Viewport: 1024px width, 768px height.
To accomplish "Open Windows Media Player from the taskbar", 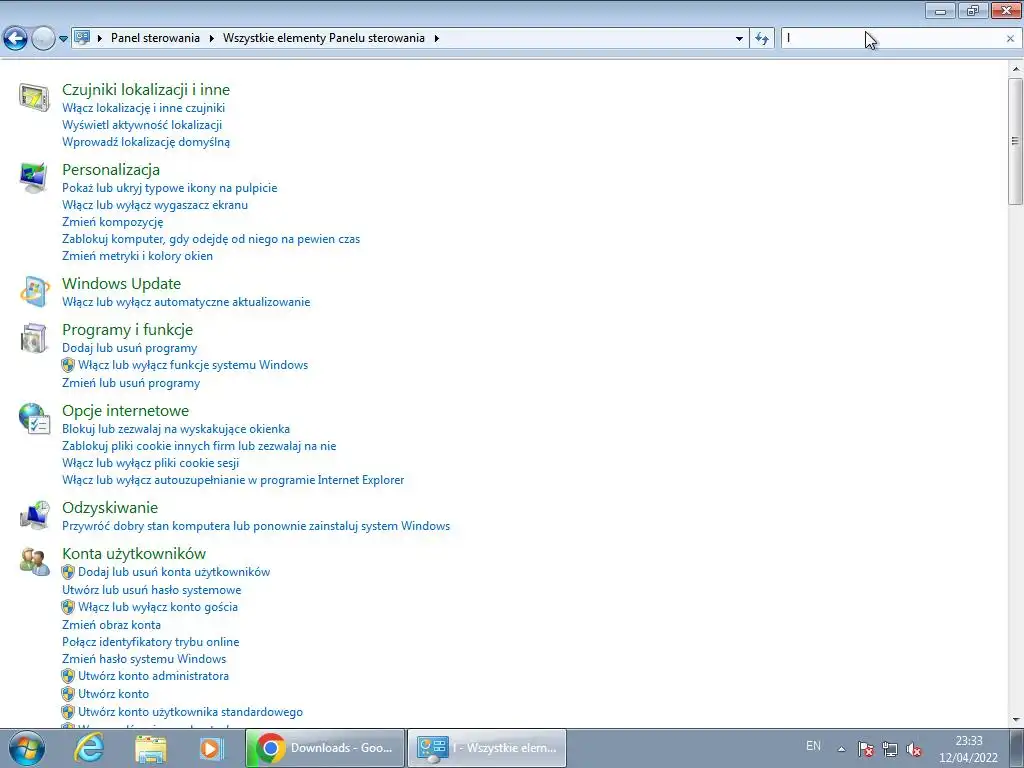I will (211, 748).
